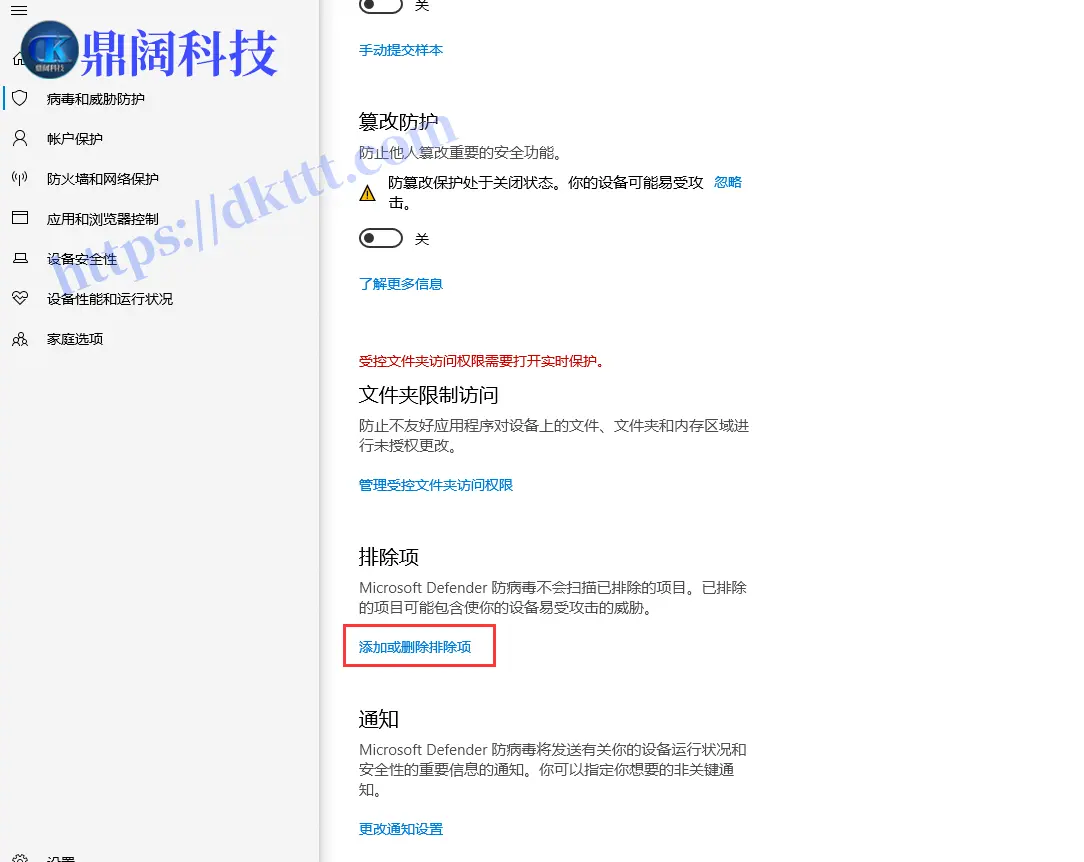Click the antenna icon for 防火墙和网络保护
Viewport: 1084px width, 862px height.
tap(20, 178)
